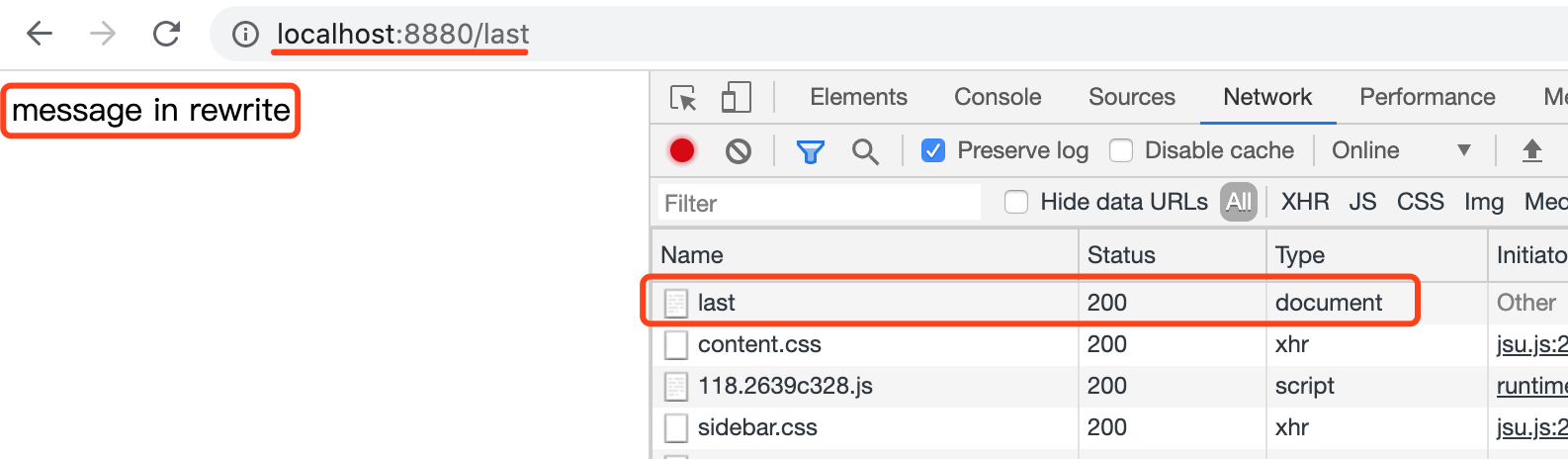Enable the Disable cache checkbox

click(1121, 150)
